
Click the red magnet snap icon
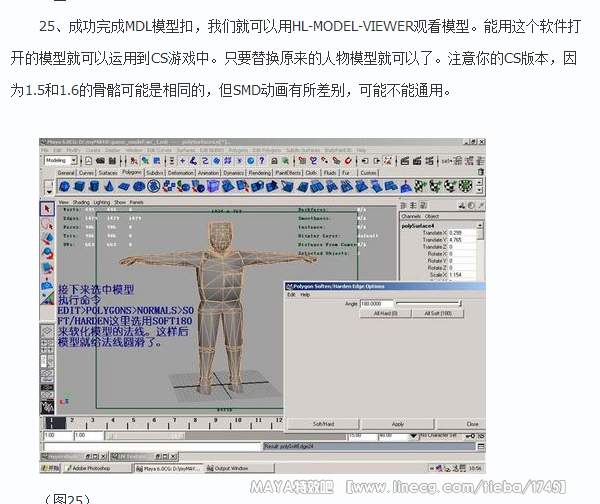coord(348,161)
